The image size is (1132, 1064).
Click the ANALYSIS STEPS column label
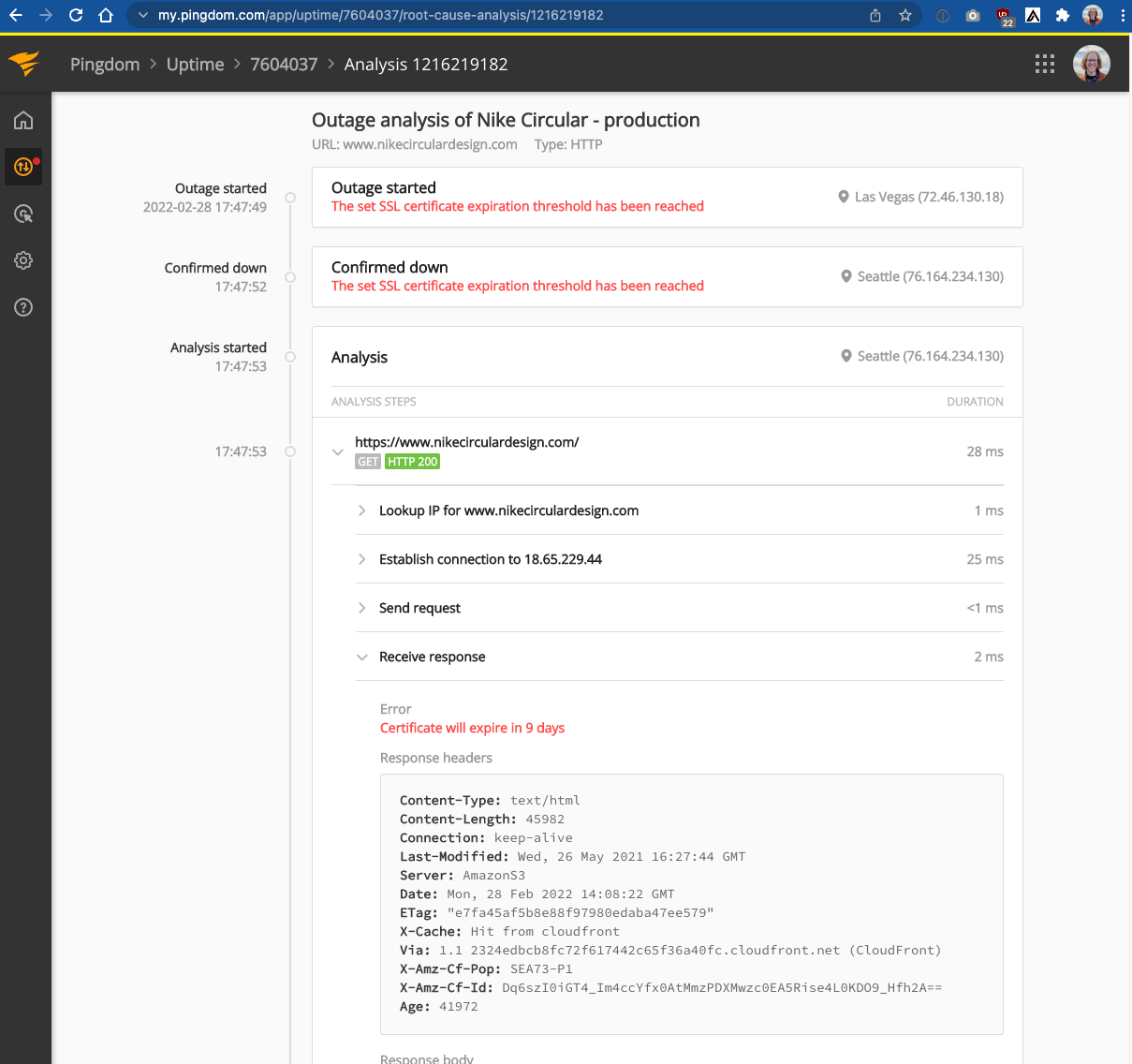point(374,402)
